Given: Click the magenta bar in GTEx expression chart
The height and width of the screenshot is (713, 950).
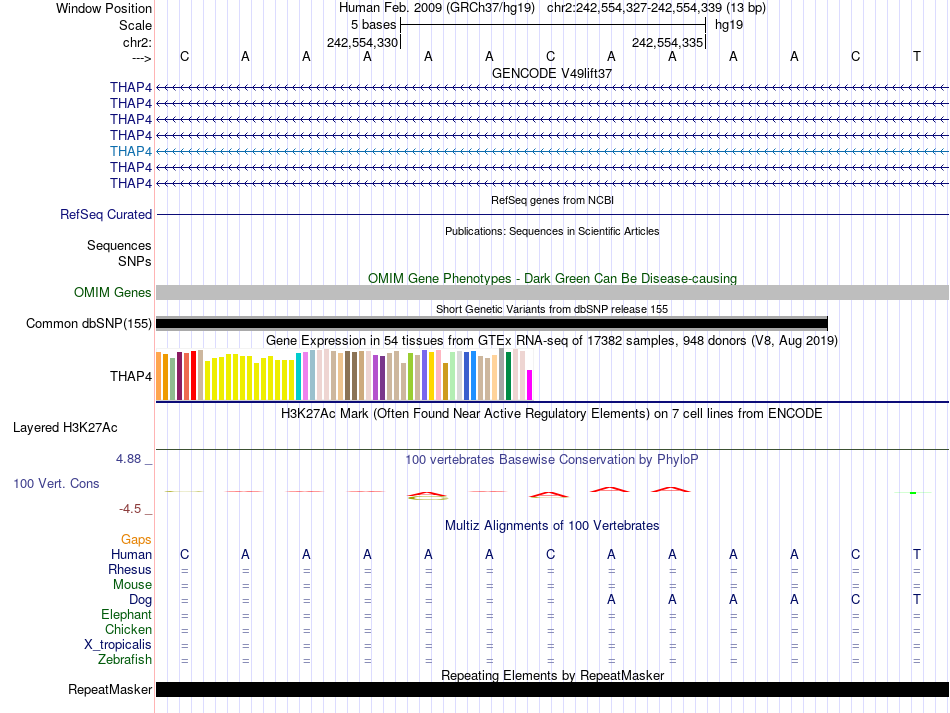Looking at the screenshot, I should pyautogui.click(x=530, y=385).
